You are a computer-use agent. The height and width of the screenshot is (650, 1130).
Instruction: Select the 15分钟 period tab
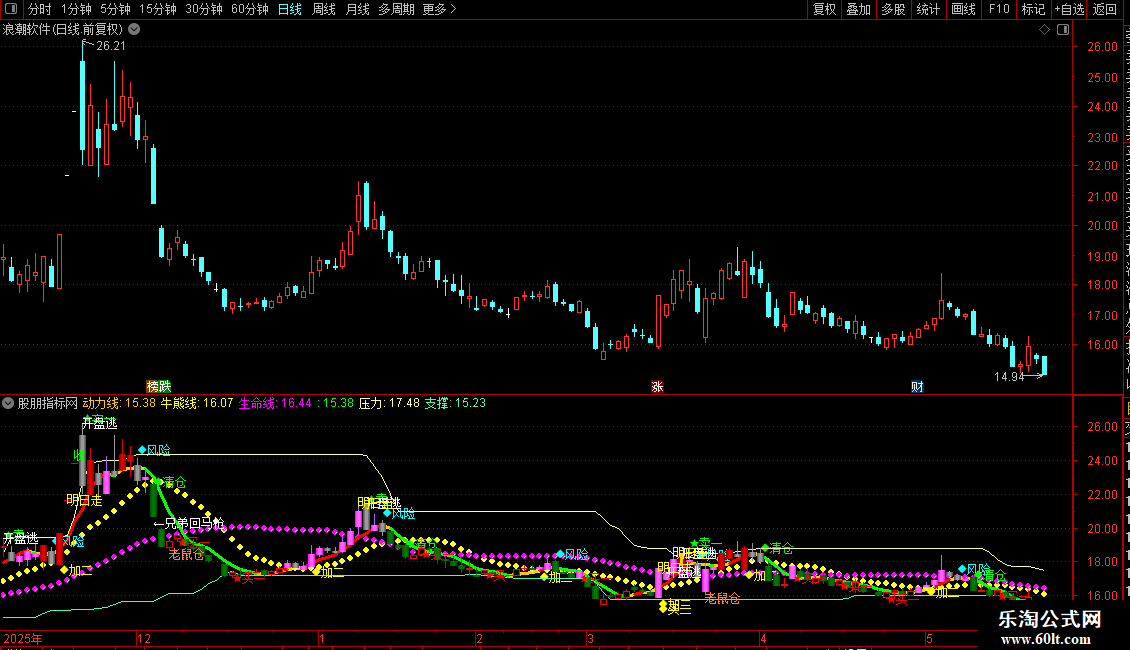coord(158,9)
